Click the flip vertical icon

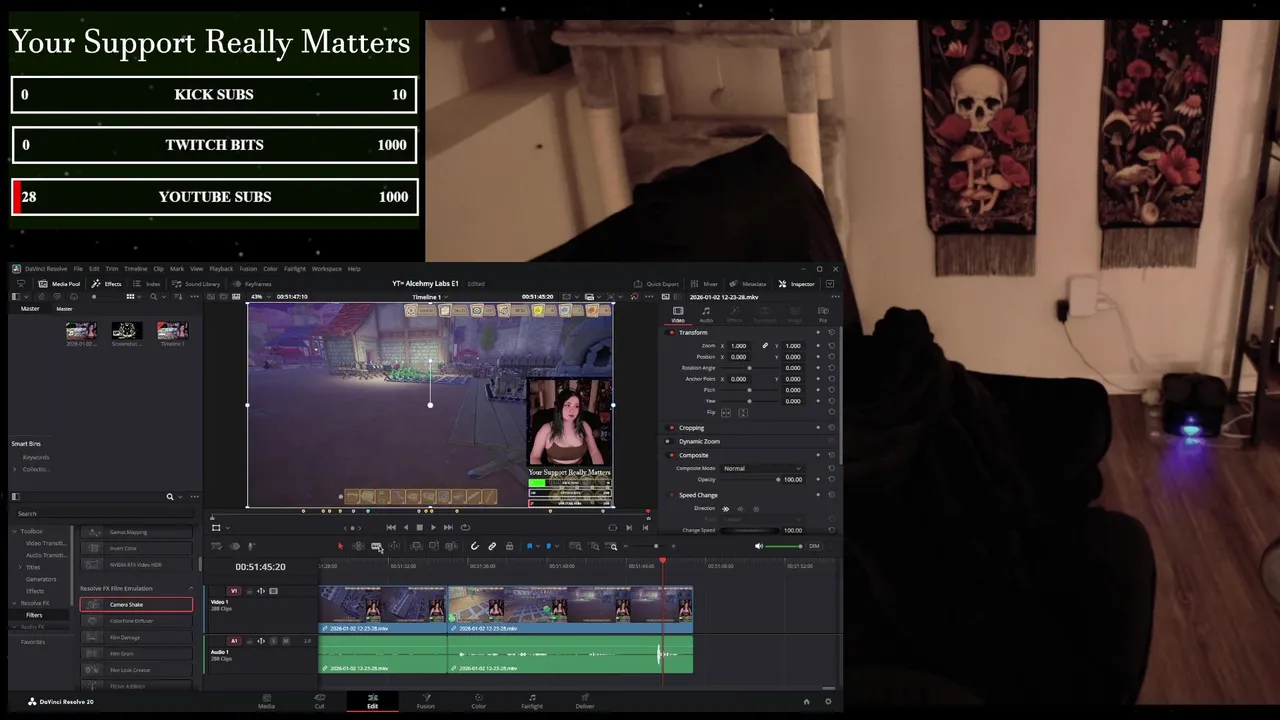point(741,412)
